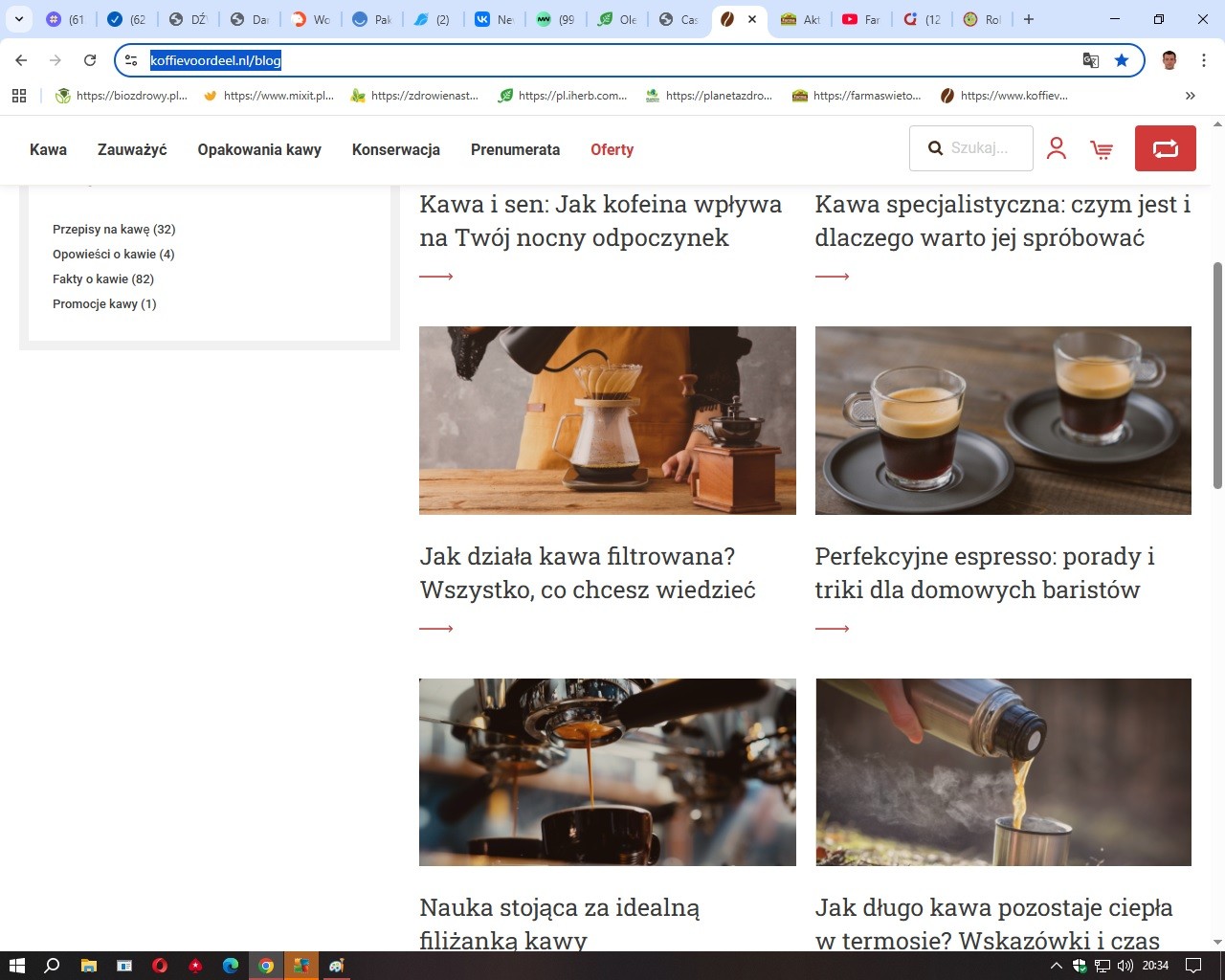This screenshot has width=1225, height=980.
Task: Open 'Jak działa kawa filtrowana?' article title
Action: point(588,573)
